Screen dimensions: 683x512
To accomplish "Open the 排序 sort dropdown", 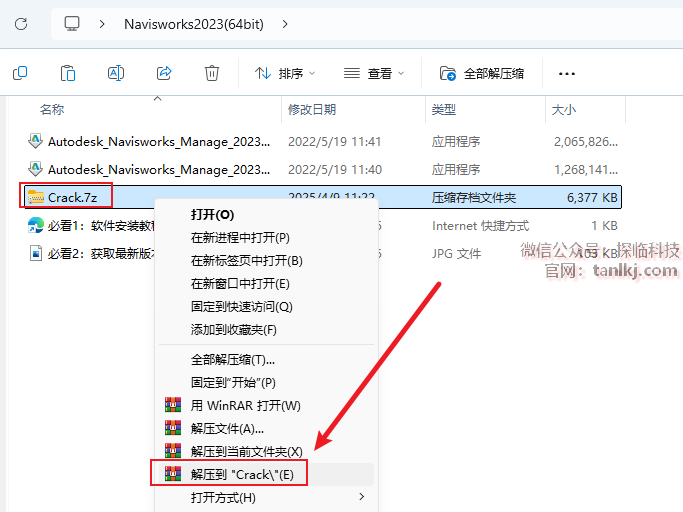I will pyautogui.click(x=285, y=73).
